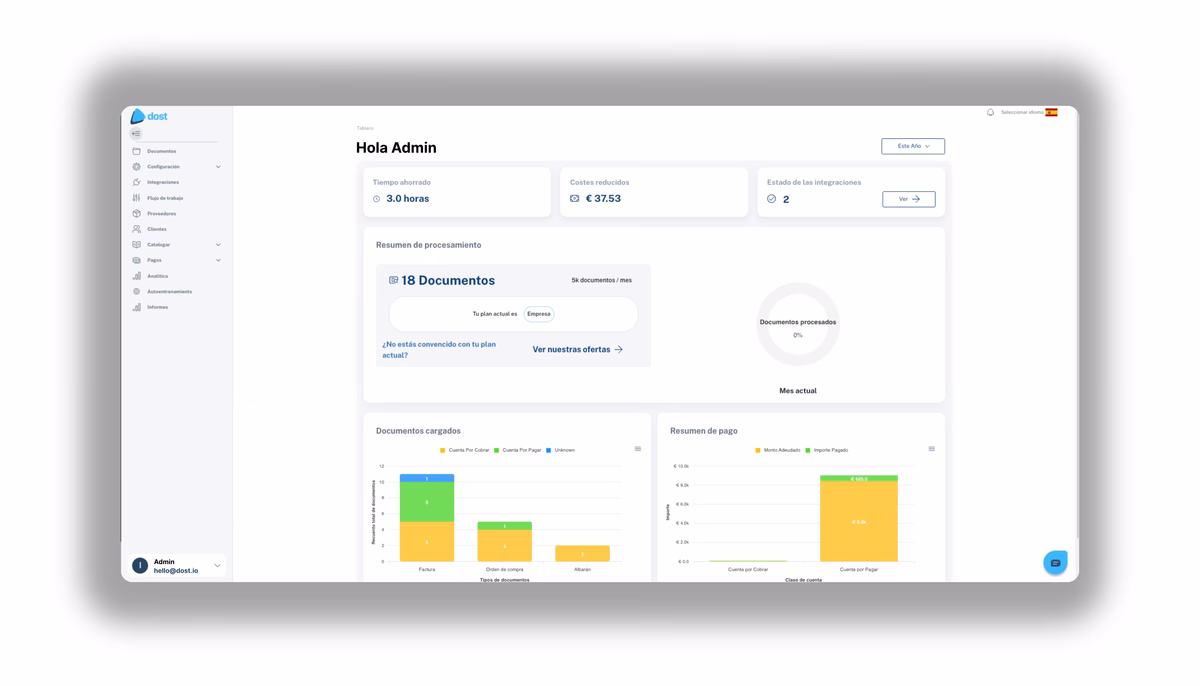Open the Documentos sidebar icon
This screenshot has width=1200, height=686.
[137, 151]
